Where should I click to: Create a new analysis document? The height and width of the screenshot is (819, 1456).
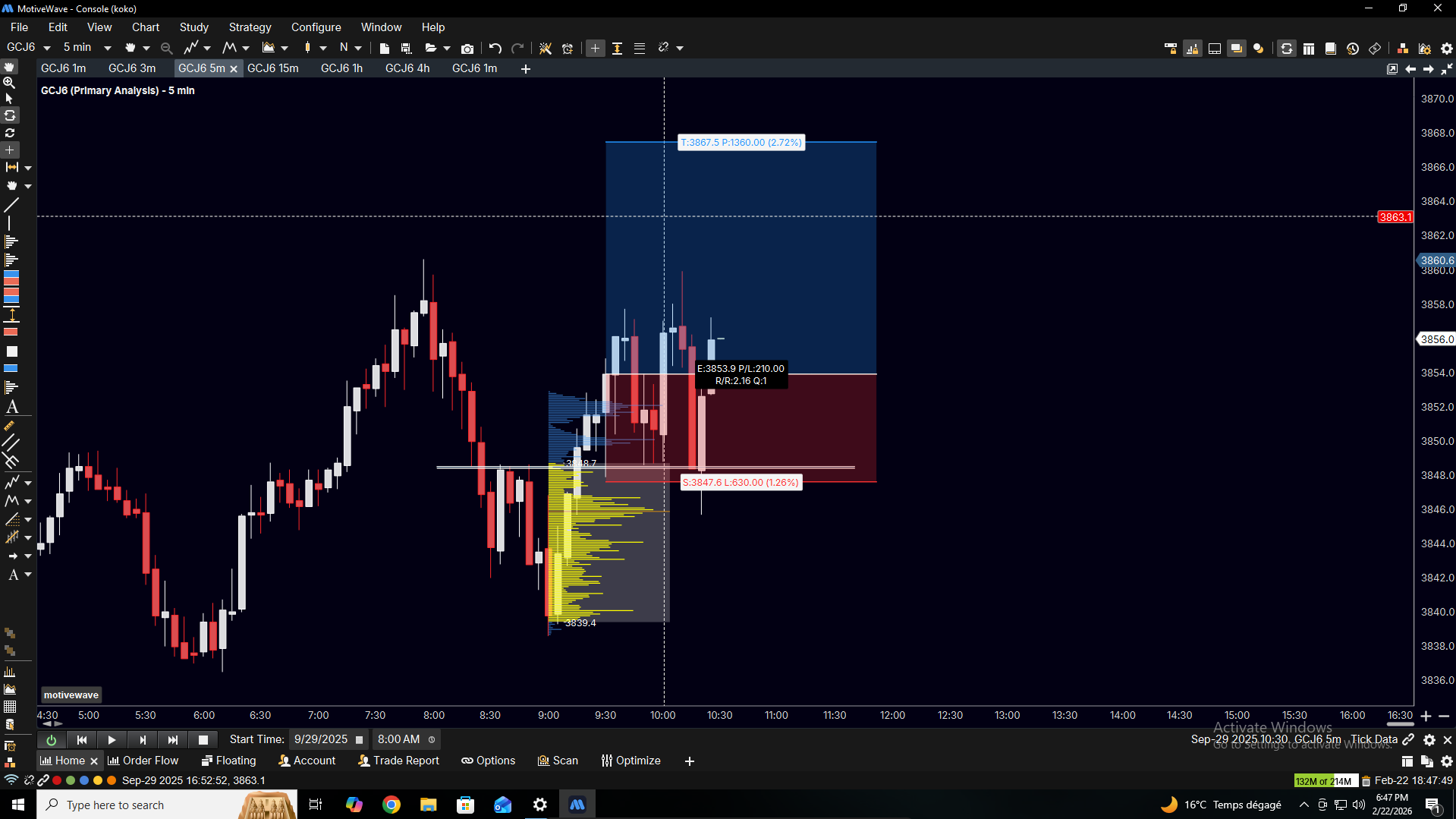[385, 48]
